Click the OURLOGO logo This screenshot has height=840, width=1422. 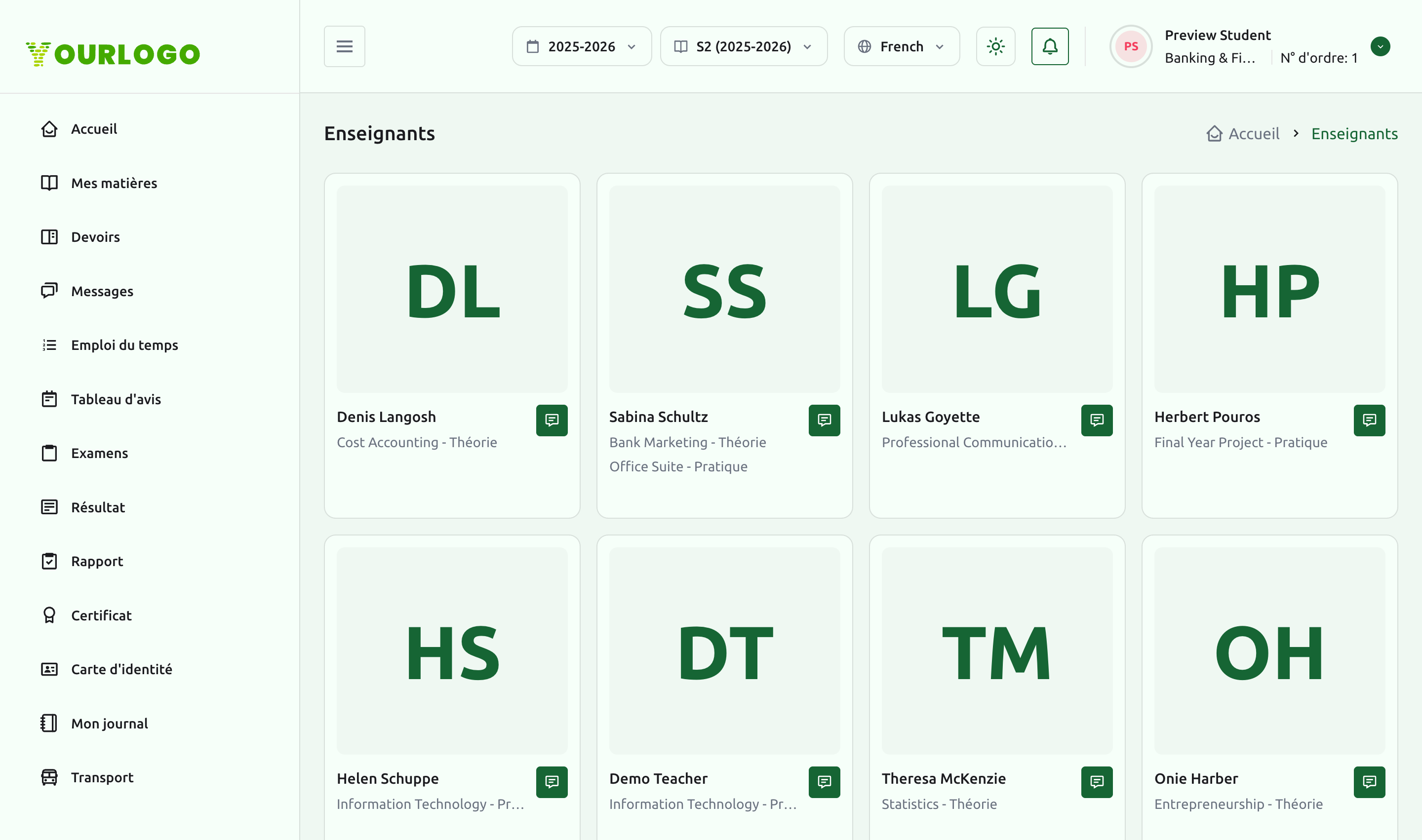tap(113, 54)
